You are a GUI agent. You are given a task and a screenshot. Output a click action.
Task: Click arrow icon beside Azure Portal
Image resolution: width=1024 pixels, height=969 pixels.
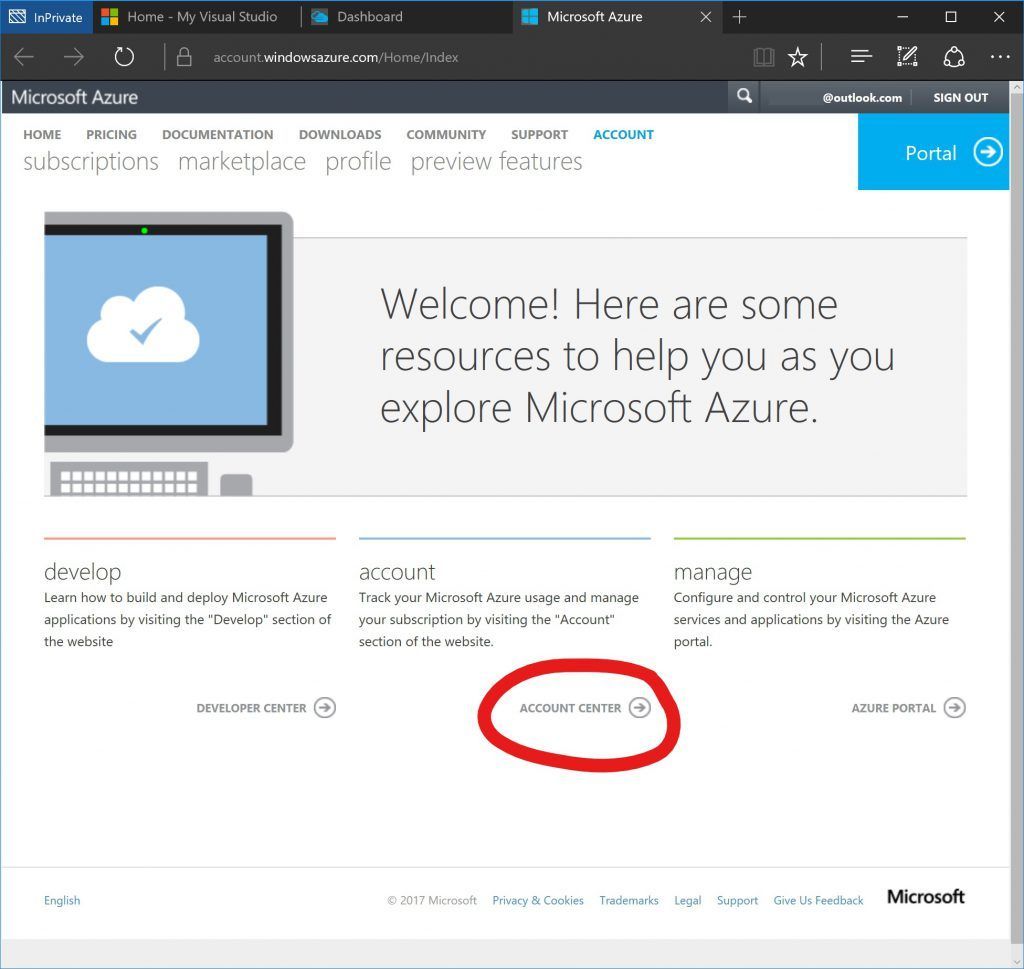click(954, 708)
